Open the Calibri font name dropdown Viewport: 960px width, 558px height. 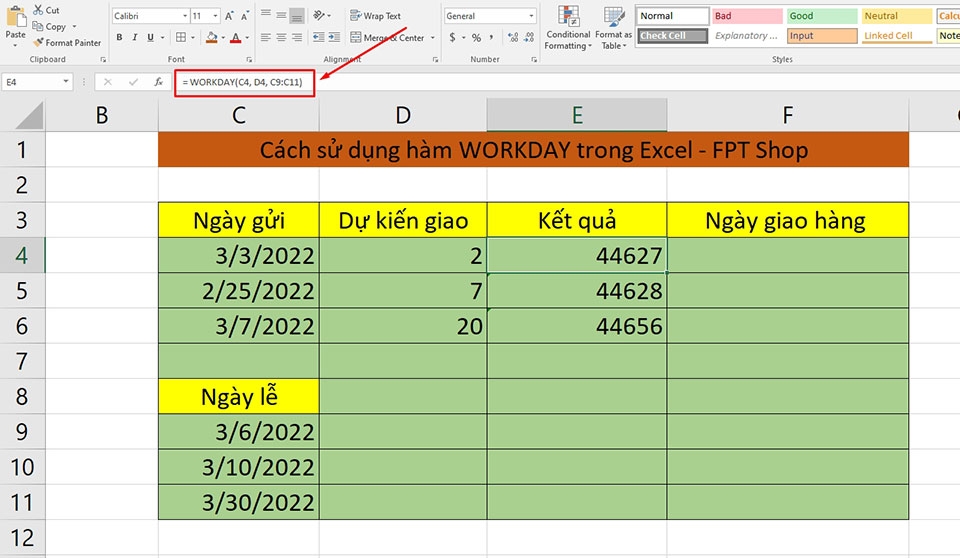[185, 16]
